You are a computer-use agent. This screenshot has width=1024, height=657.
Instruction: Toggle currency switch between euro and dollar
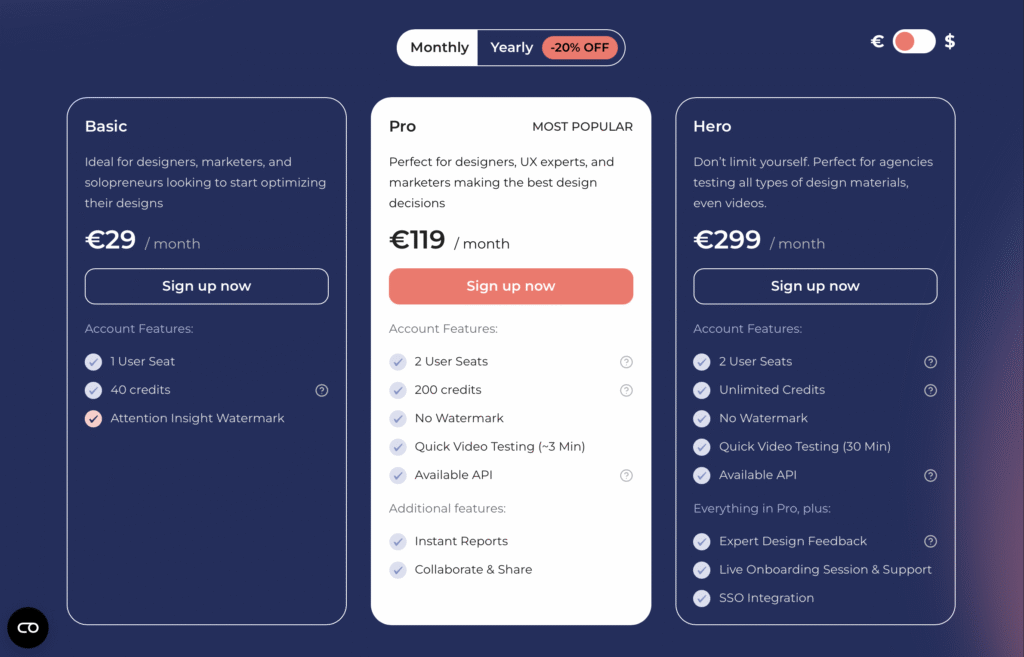(x=914, y=41)
